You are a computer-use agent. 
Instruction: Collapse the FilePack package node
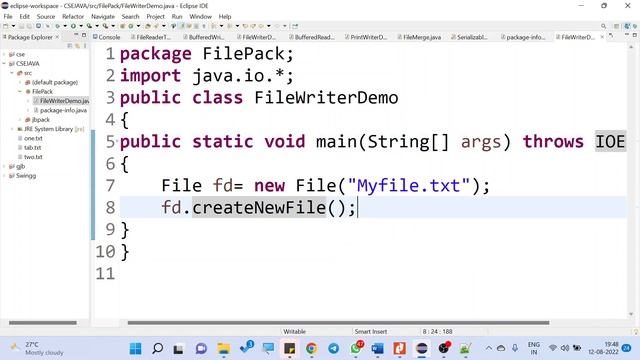coord(19,91)
